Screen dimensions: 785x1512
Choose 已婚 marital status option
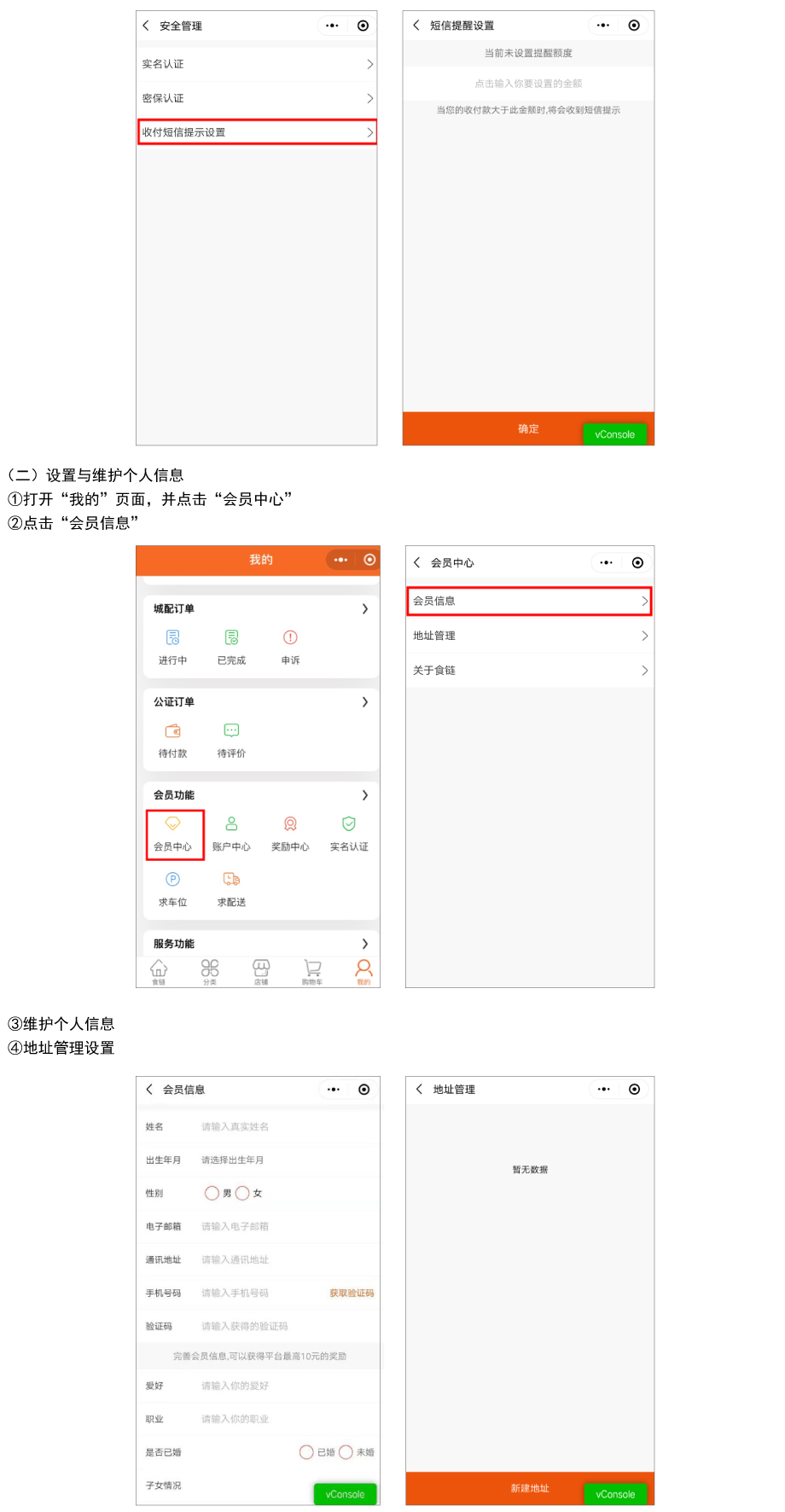(306, 1452)
